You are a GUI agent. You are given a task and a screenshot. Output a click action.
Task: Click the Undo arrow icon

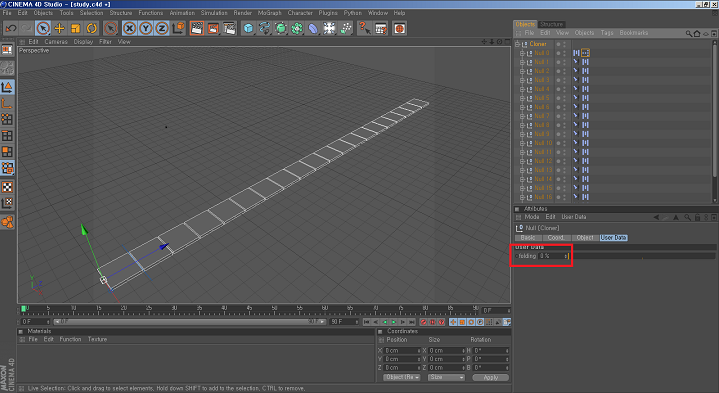pyautogui.click(x=11, y=28)
